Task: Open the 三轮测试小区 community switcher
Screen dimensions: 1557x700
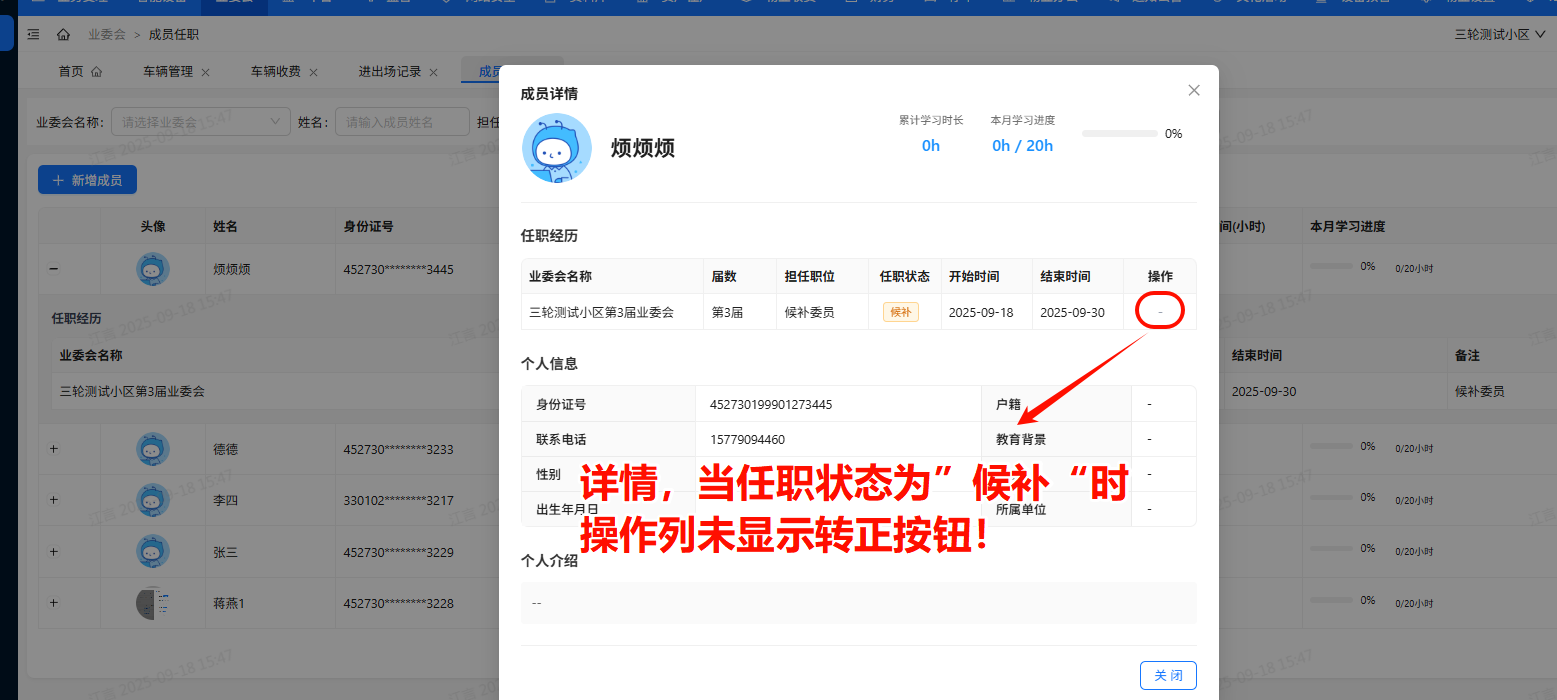Action: tap(1498, 35)
